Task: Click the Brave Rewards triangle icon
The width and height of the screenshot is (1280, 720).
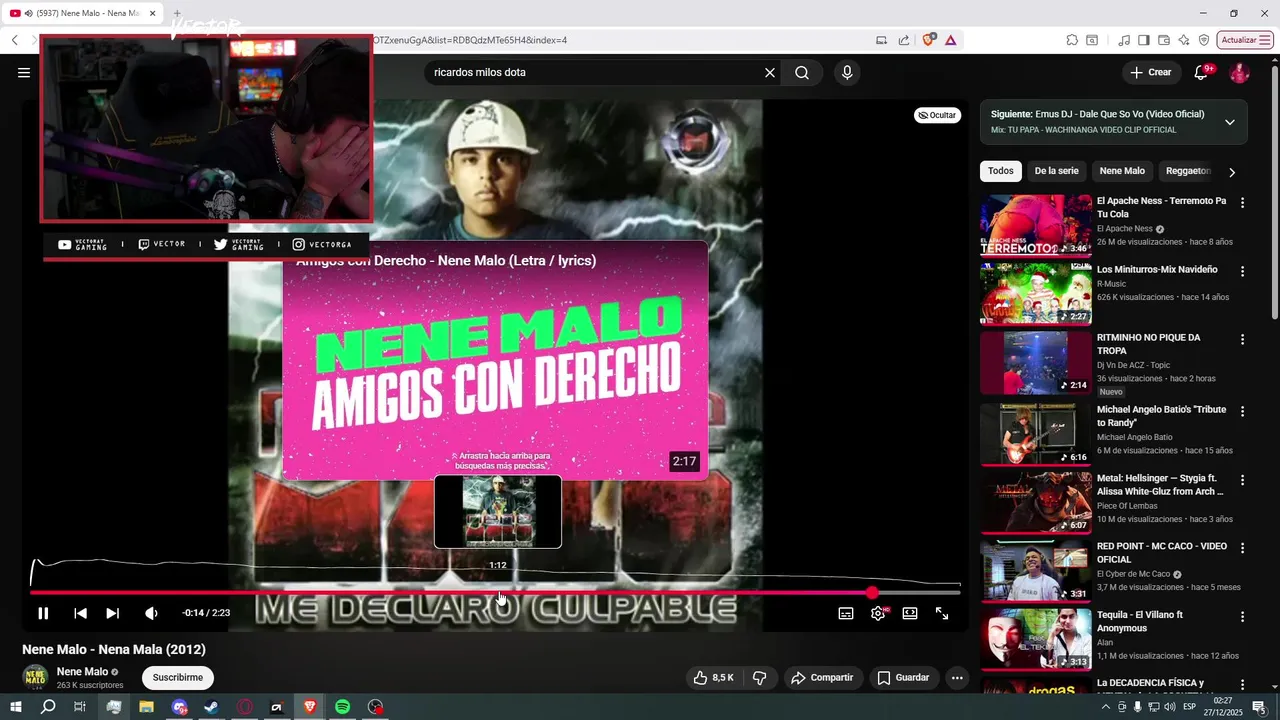Action: click(x=950, y=40)
